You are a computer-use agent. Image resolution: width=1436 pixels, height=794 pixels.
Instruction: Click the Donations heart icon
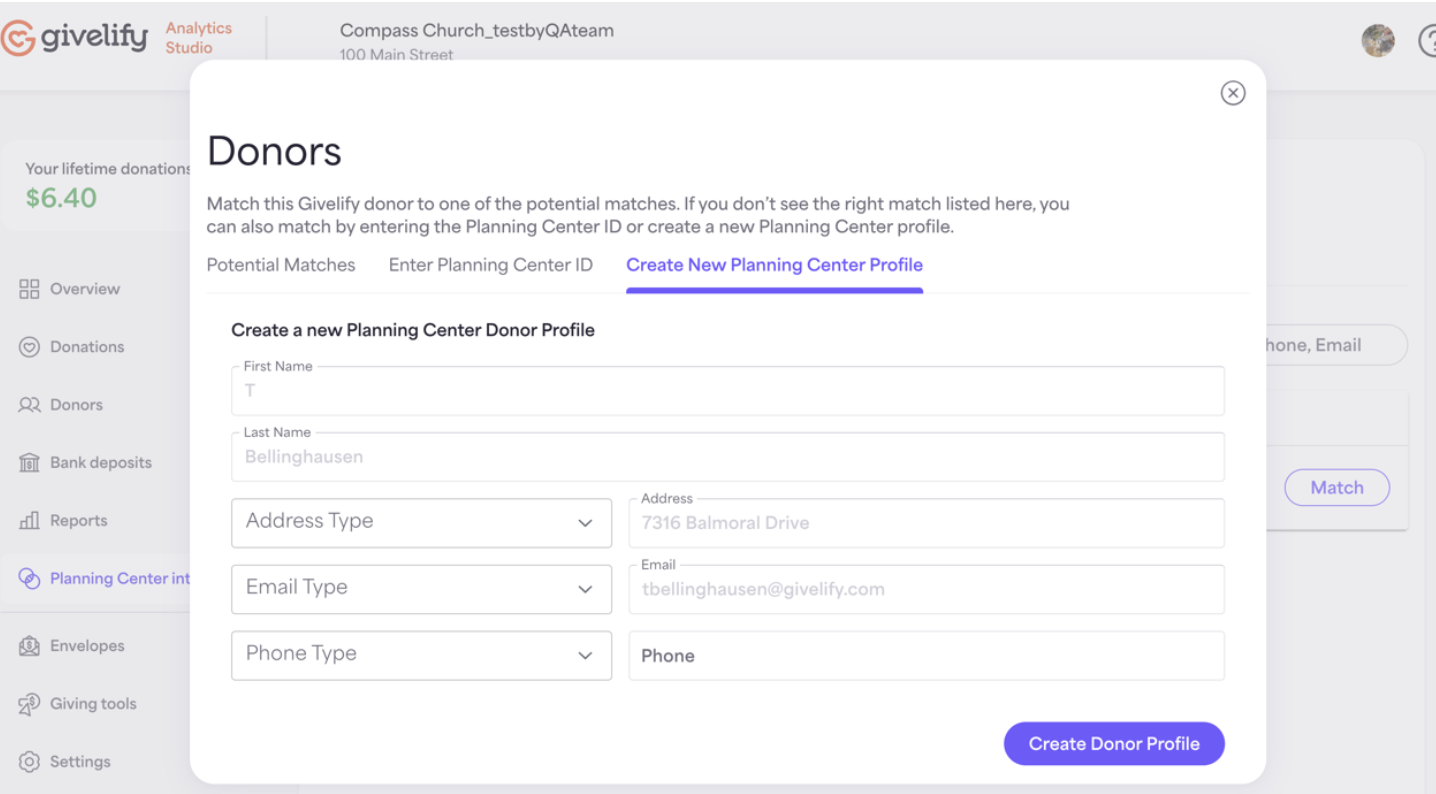point(29,347)
